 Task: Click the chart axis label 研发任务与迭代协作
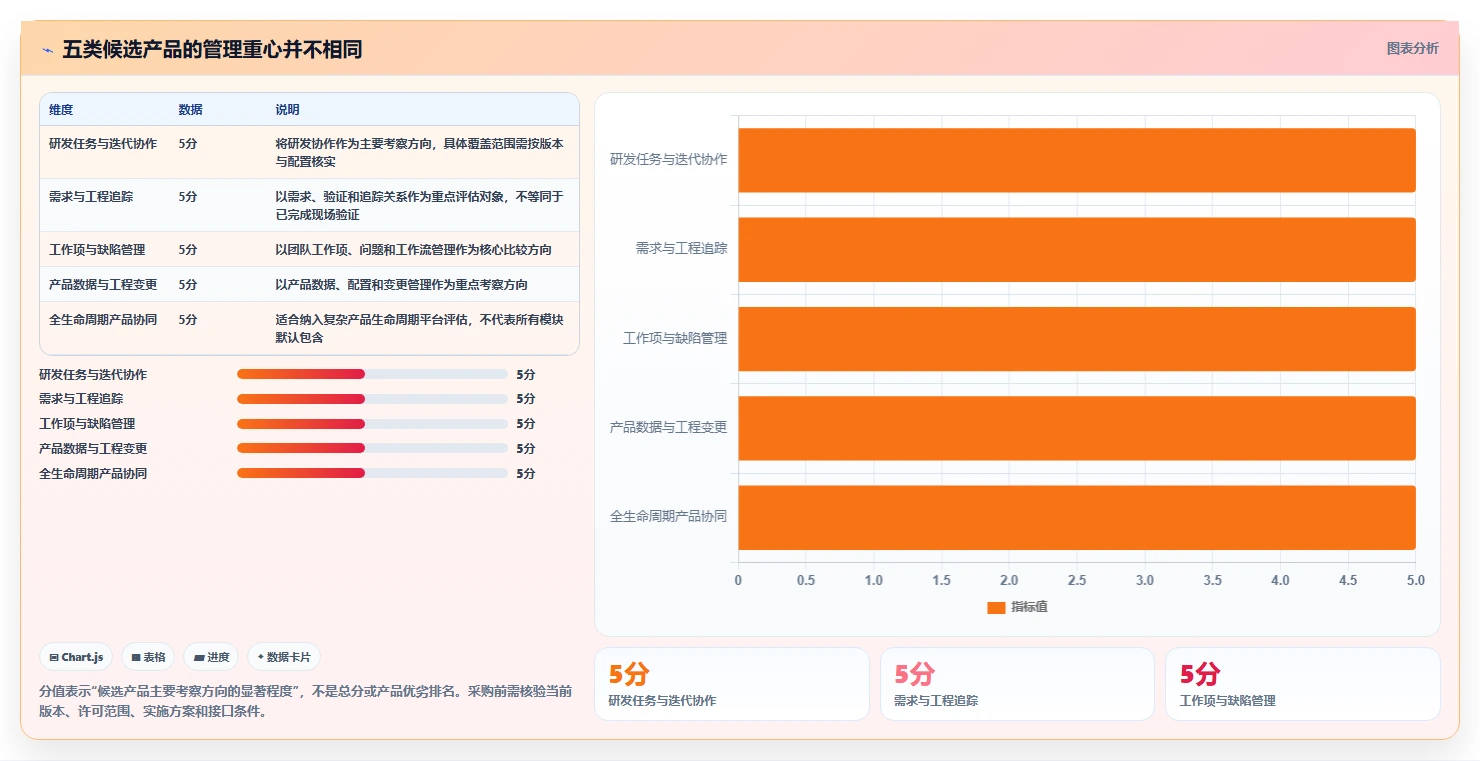668,159
